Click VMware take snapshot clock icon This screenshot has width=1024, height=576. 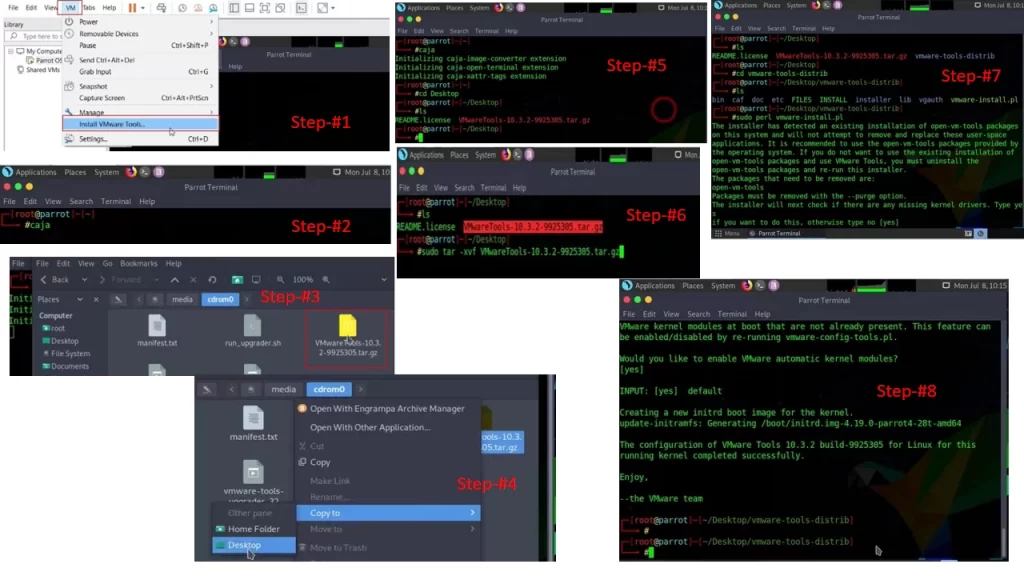(182, 8)
